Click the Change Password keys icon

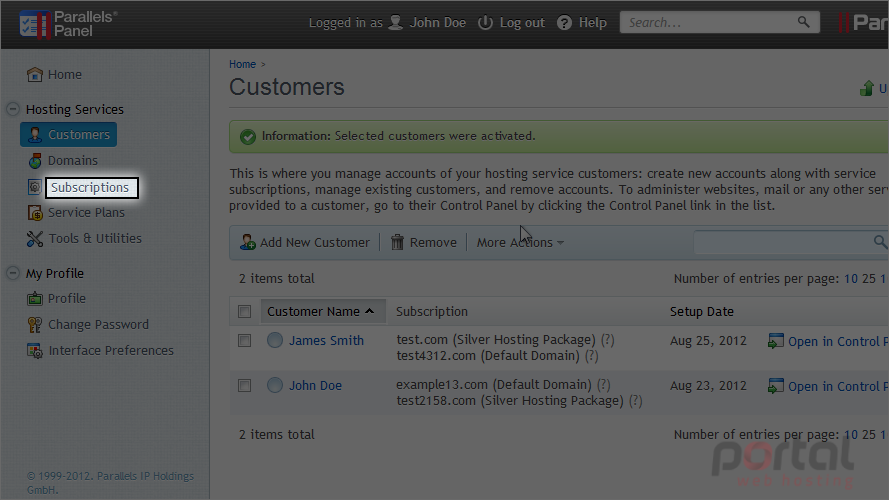coord(35,325)
